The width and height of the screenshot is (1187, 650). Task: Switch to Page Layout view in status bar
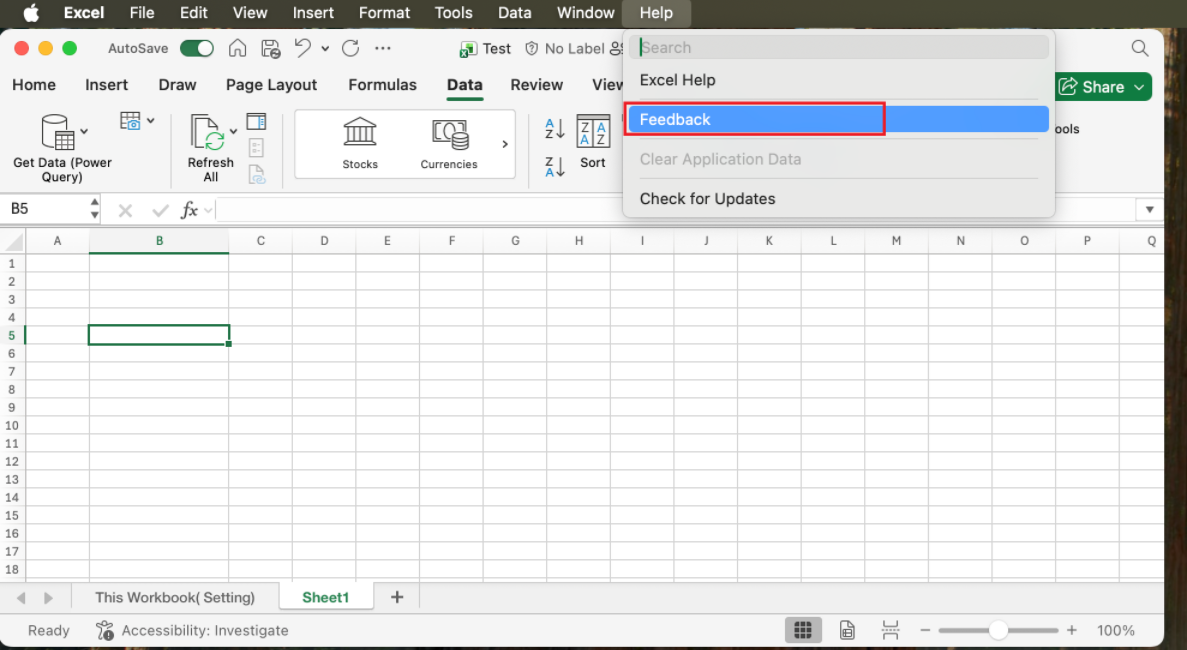tap(847, 630)
